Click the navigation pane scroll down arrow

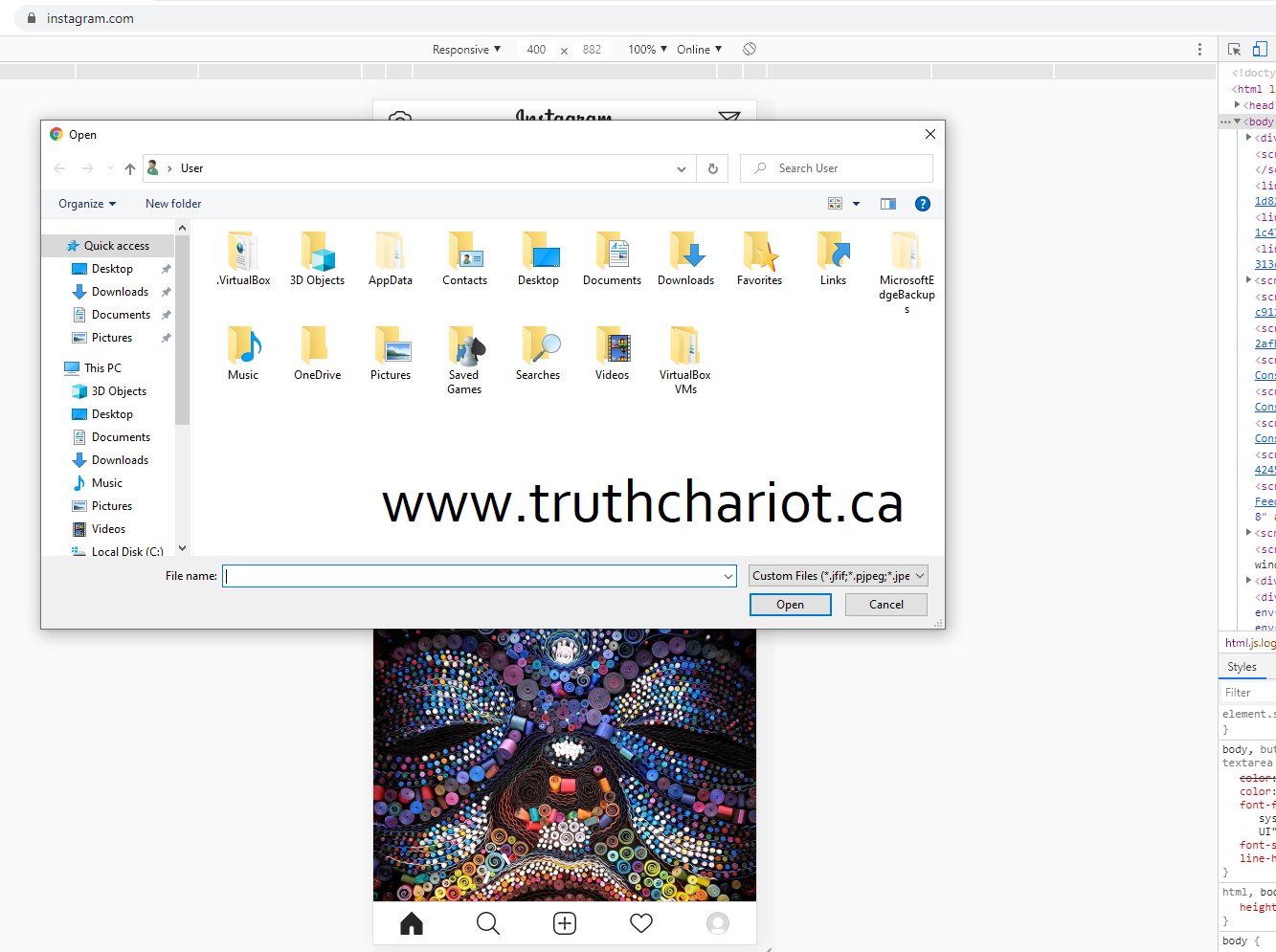click(182, 549)
